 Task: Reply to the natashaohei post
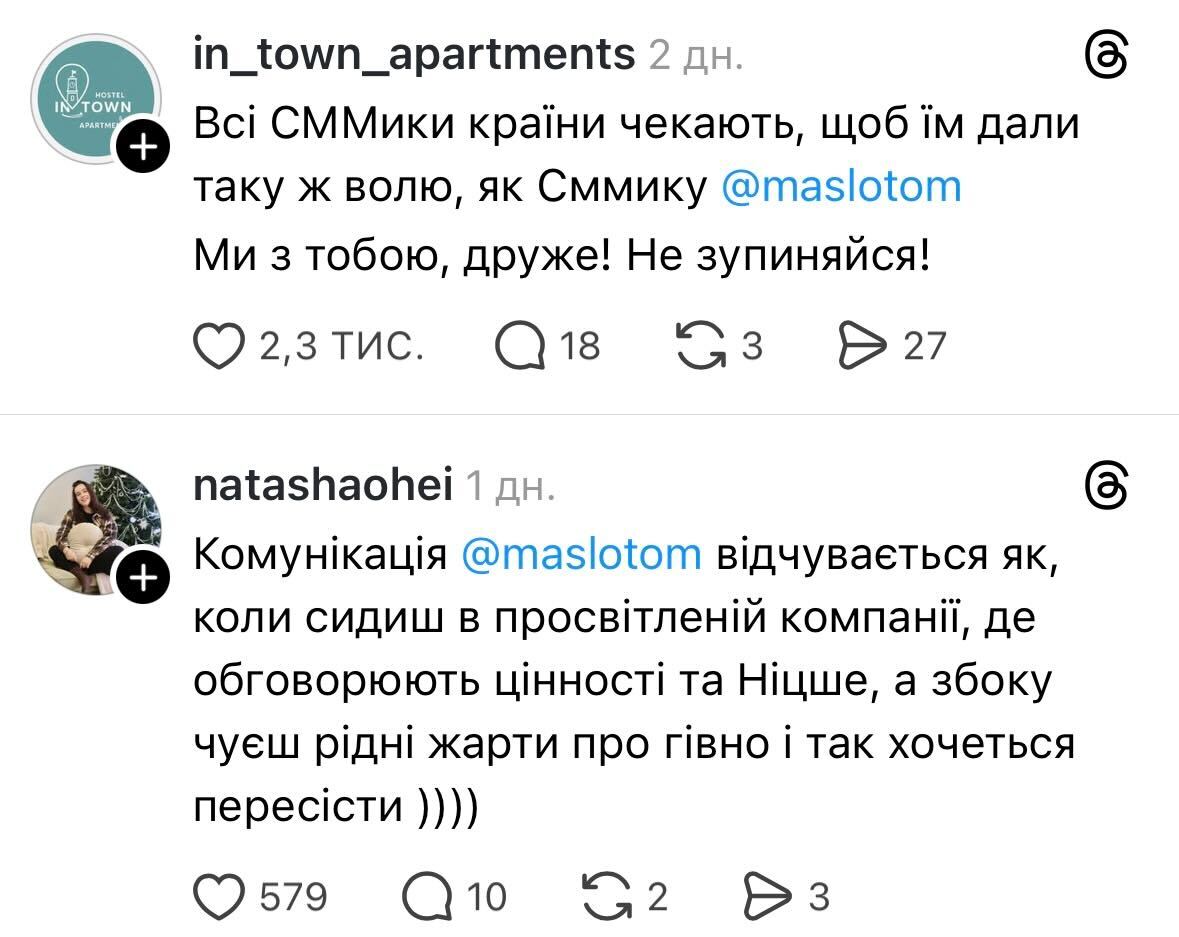(x=427, y=896)
